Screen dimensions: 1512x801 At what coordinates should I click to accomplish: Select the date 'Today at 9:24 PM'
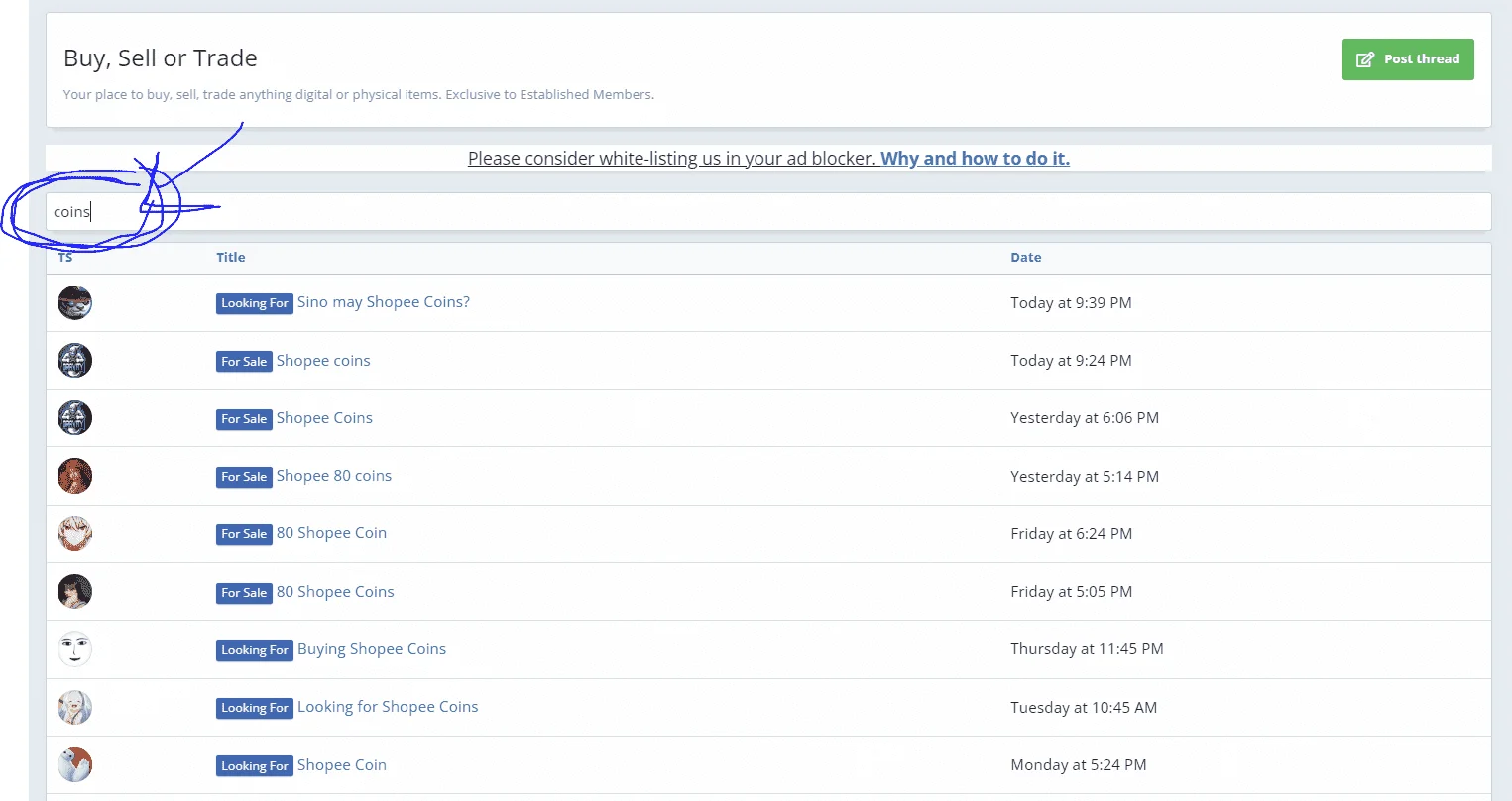pos(1071,361)
